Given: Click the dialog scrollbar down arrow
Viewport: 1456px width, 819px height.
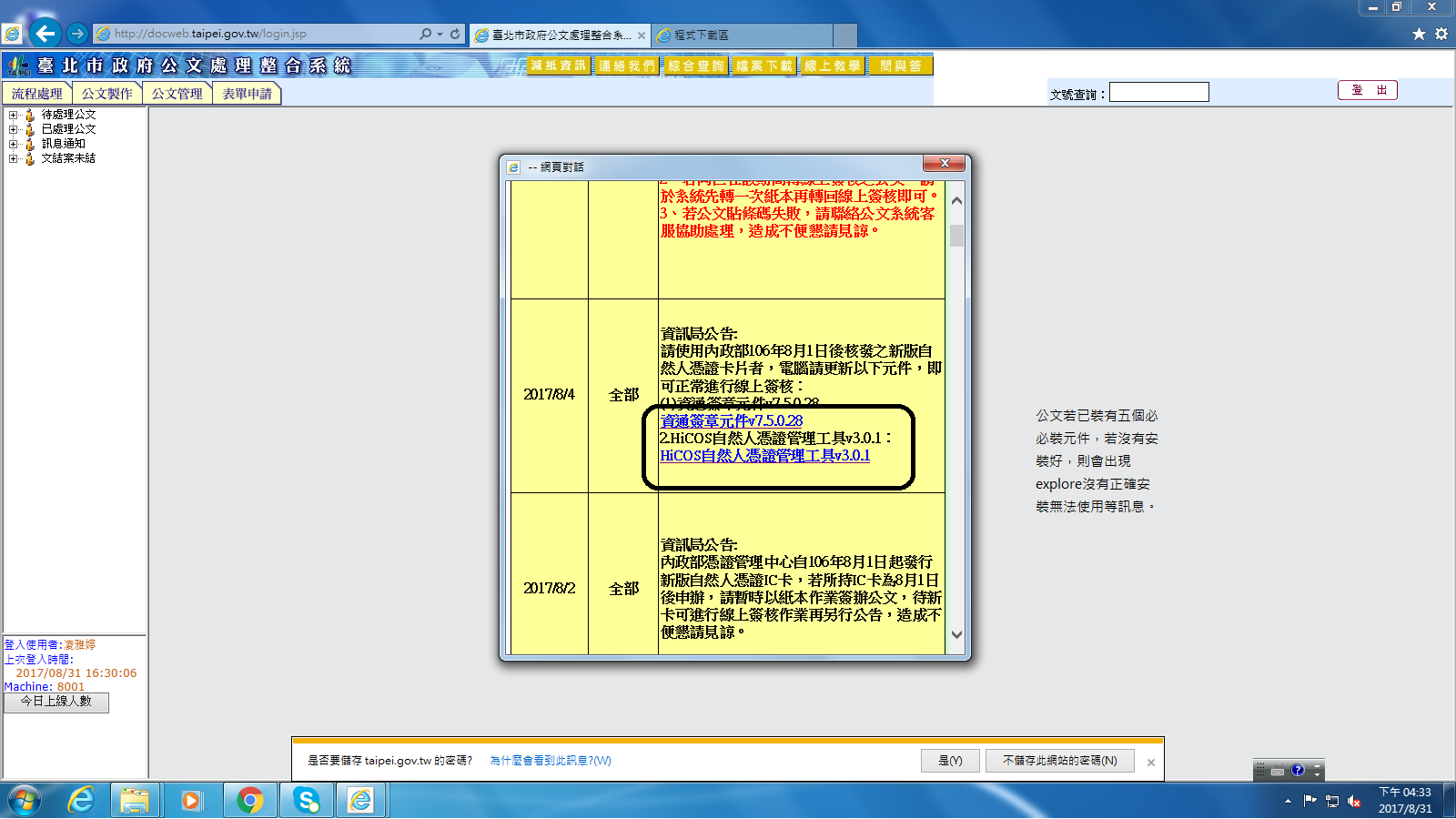Looking at the screenshot, I should pyautogui.click(x=956, y=635).
